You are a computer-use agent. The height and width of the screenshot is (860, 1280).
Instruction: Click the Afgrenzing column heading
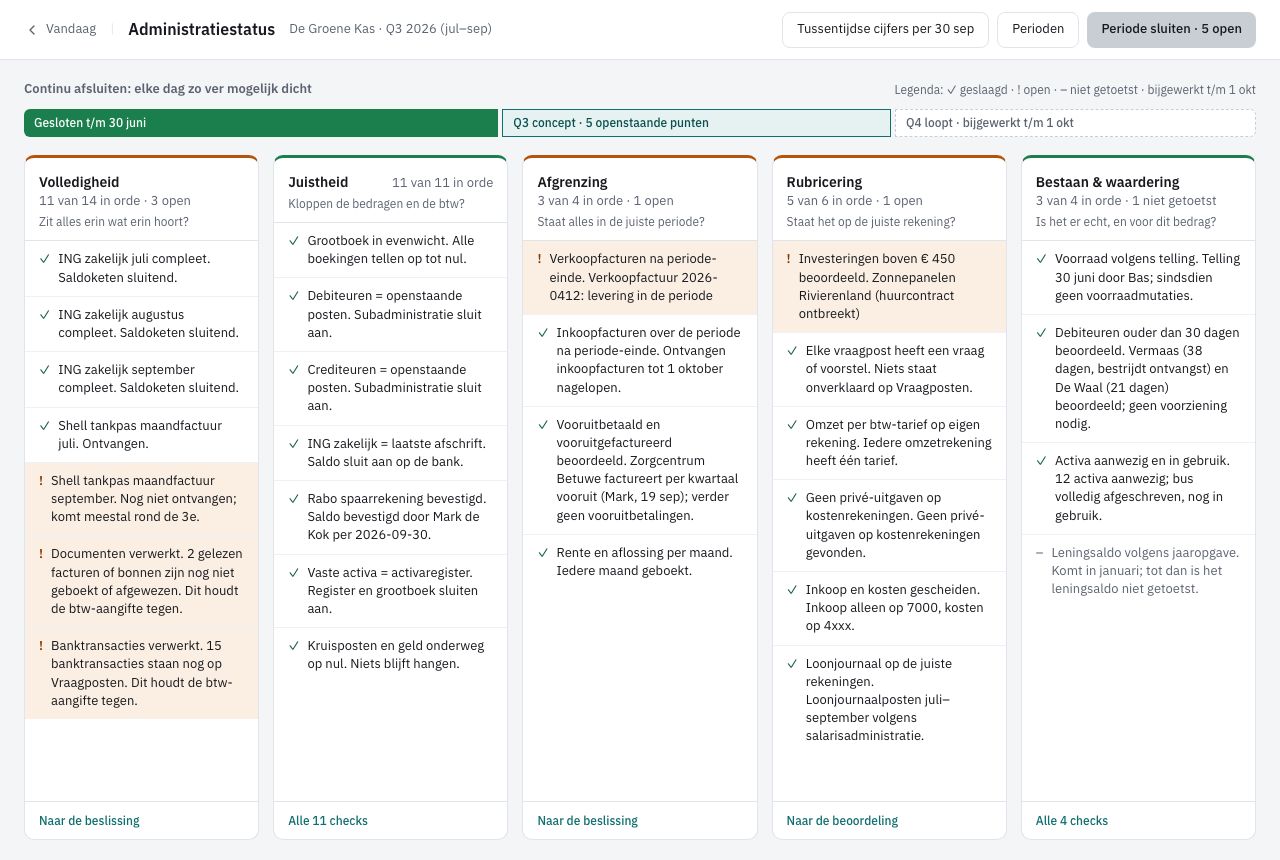pyautogui.click(x=572, y=182)
